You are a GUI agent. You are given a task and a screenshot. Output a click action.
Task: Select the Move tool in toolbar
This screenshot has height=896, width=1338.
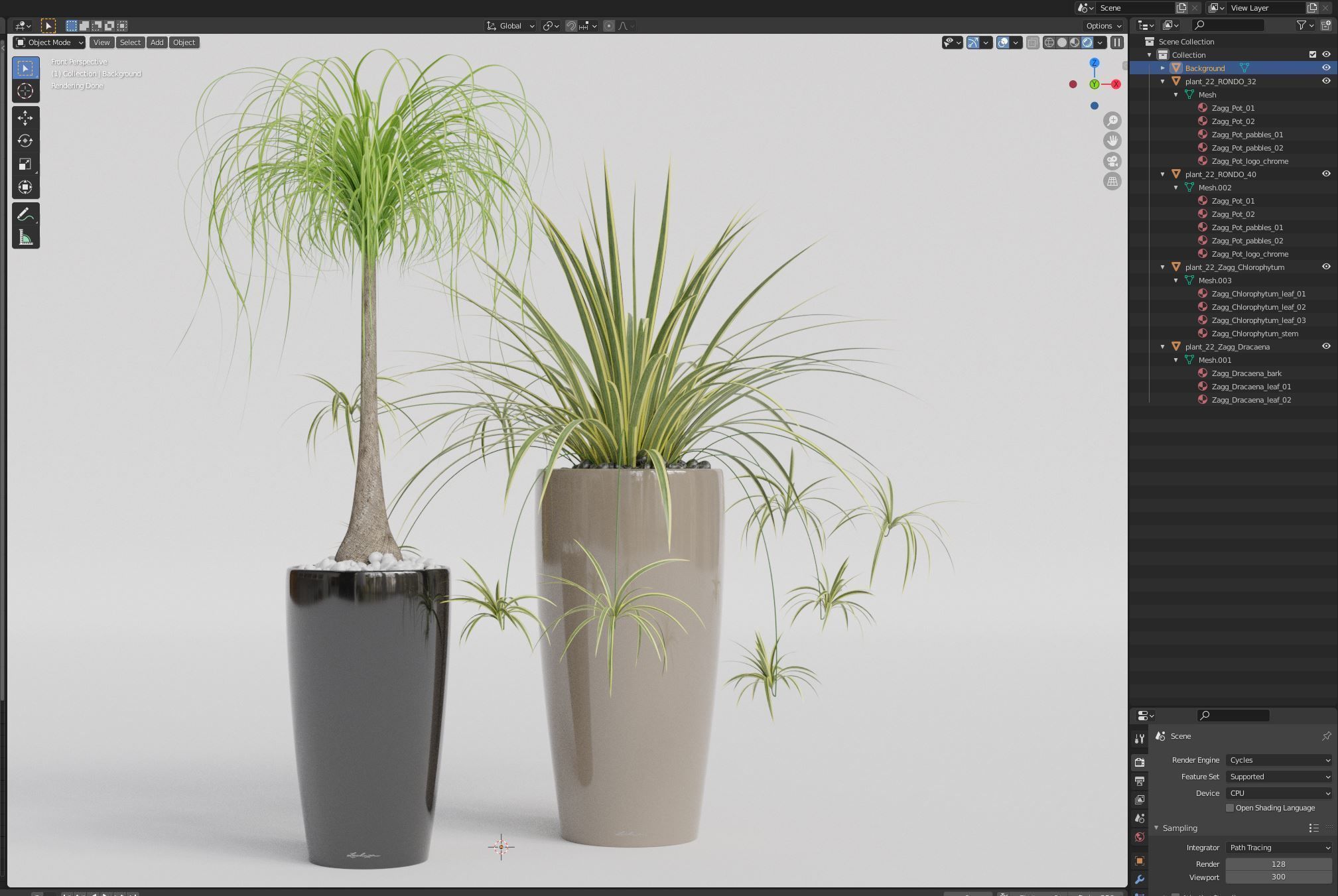(x=25, y=118)
